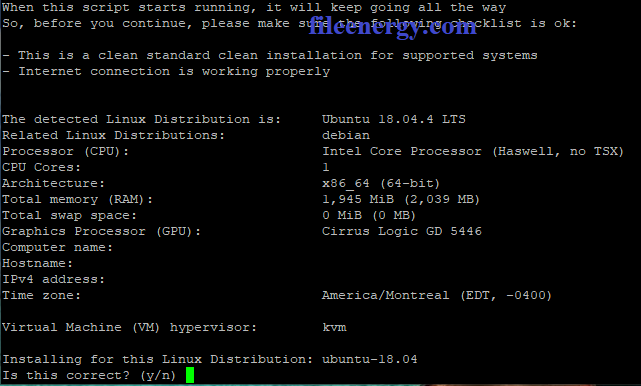The image size is (641, 386).
Task: Click 'The detected Linux Distribution is:' label
Action: [141, 119]
